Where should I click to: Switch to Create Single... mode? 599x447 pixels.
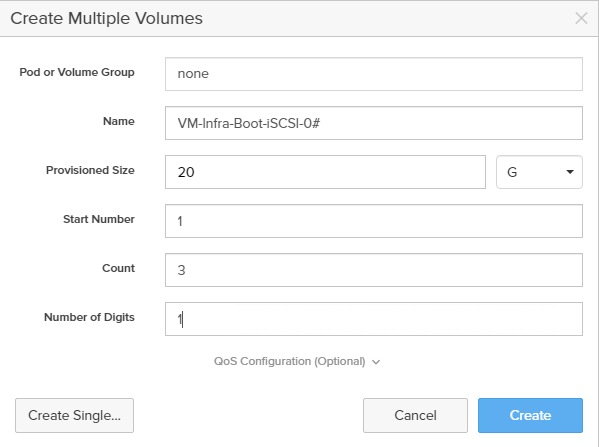pyautogui.click(x=74, y=415)
